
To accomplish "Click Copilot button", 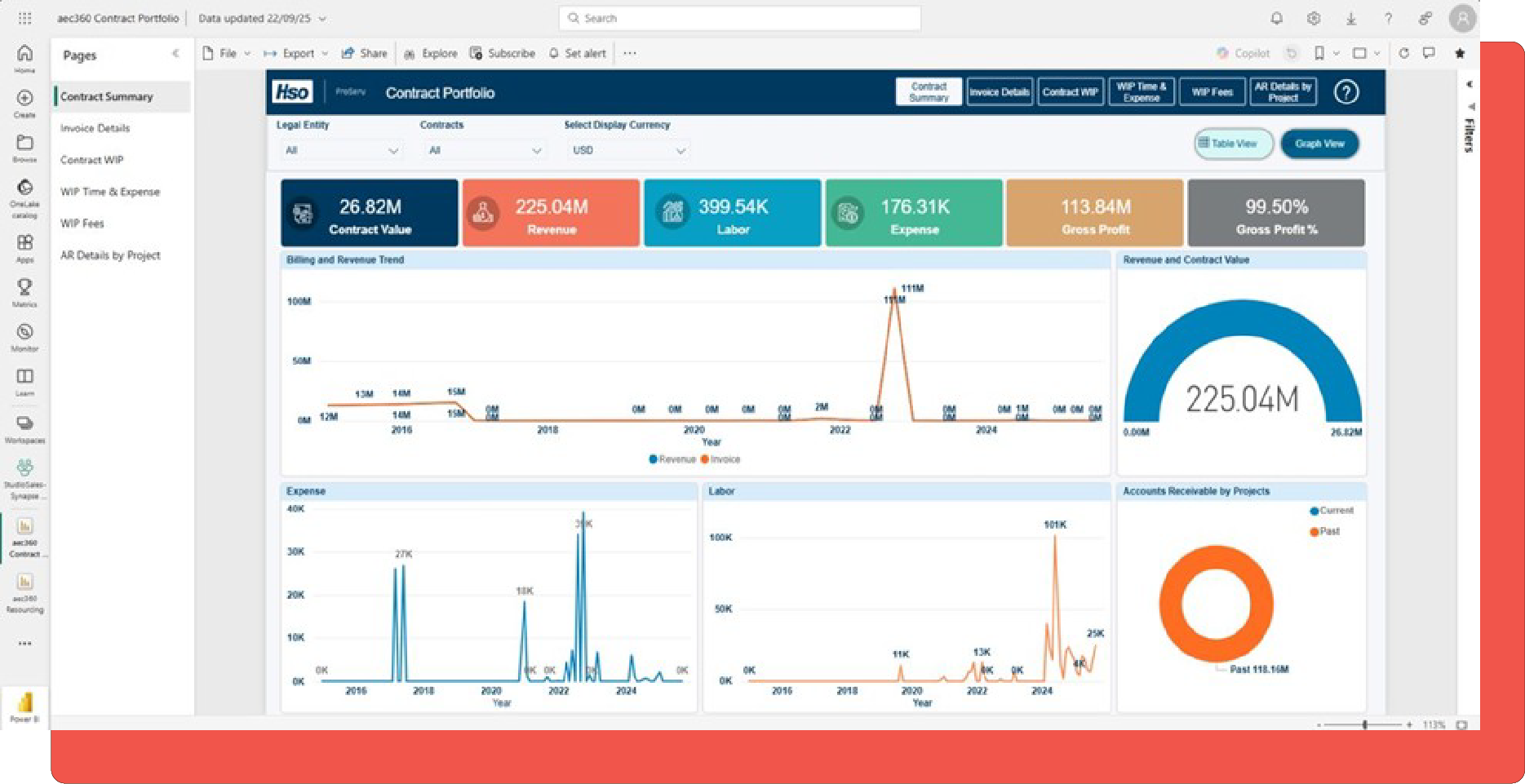I will [1243, 53].
